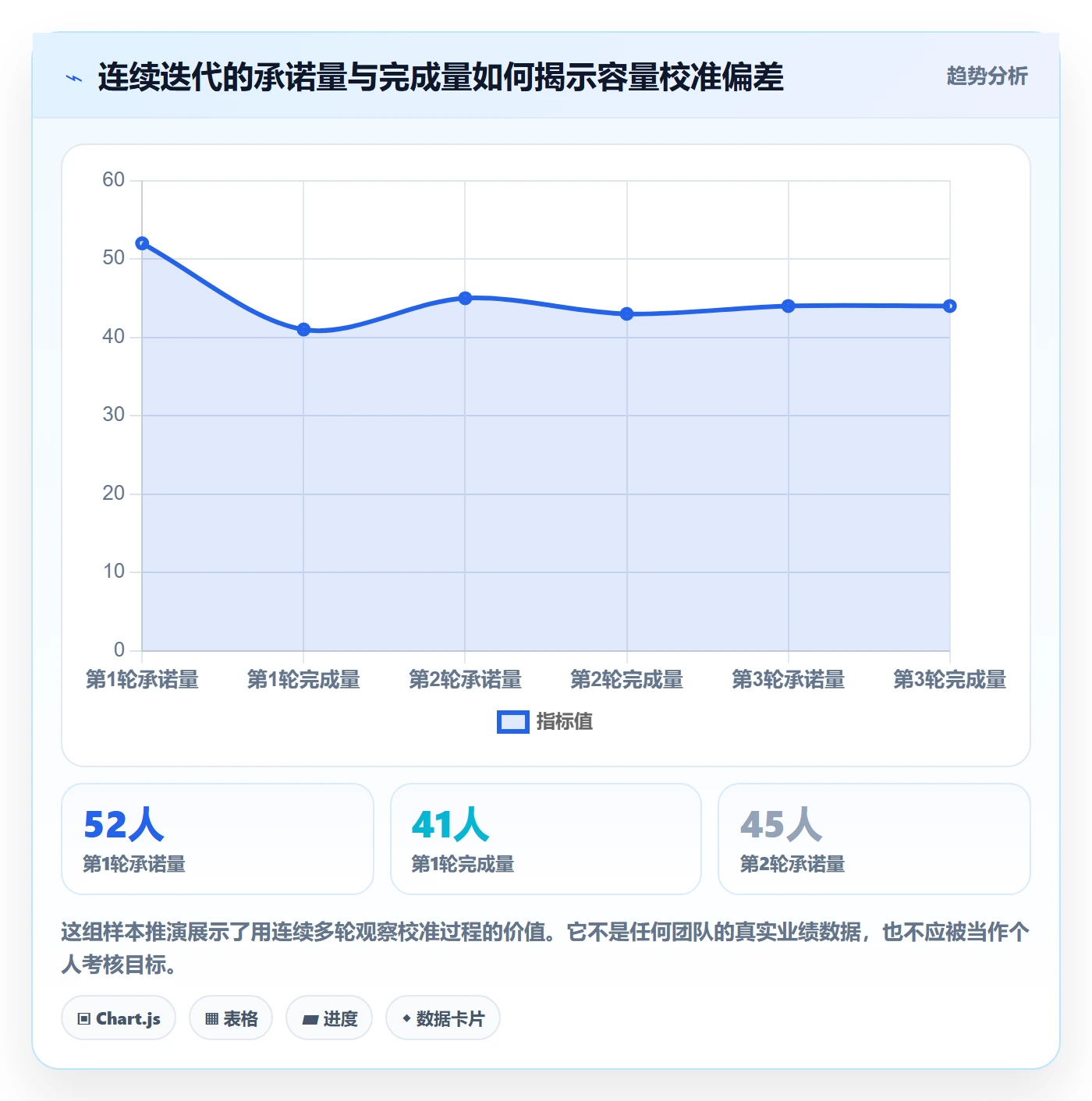Open the 52人 第1轮承诺量 data card
Image resolution: width=1092 pixels, height=1101 pixels.
coord(218,839)
